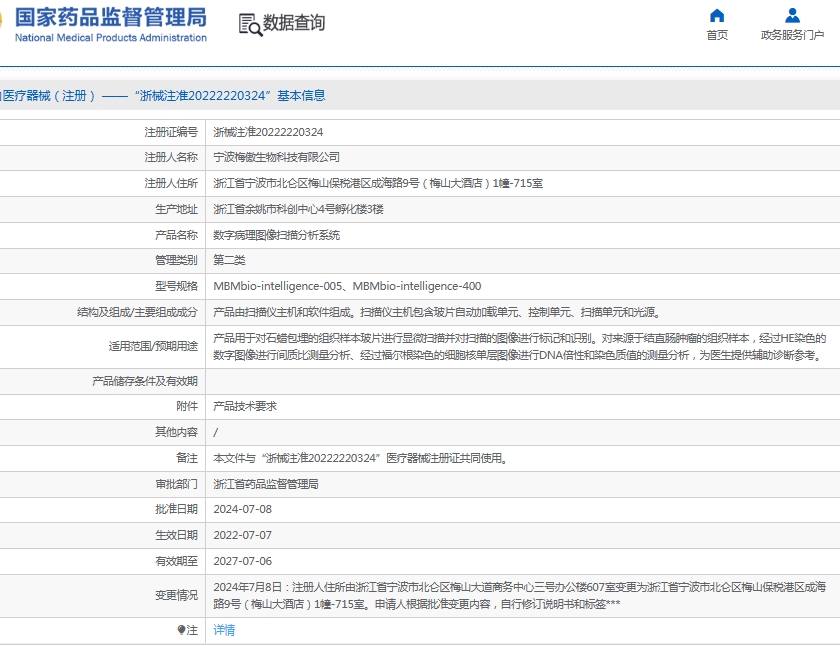
Task: Select the expiry date 2027-07-06
Action: point(243,561)
